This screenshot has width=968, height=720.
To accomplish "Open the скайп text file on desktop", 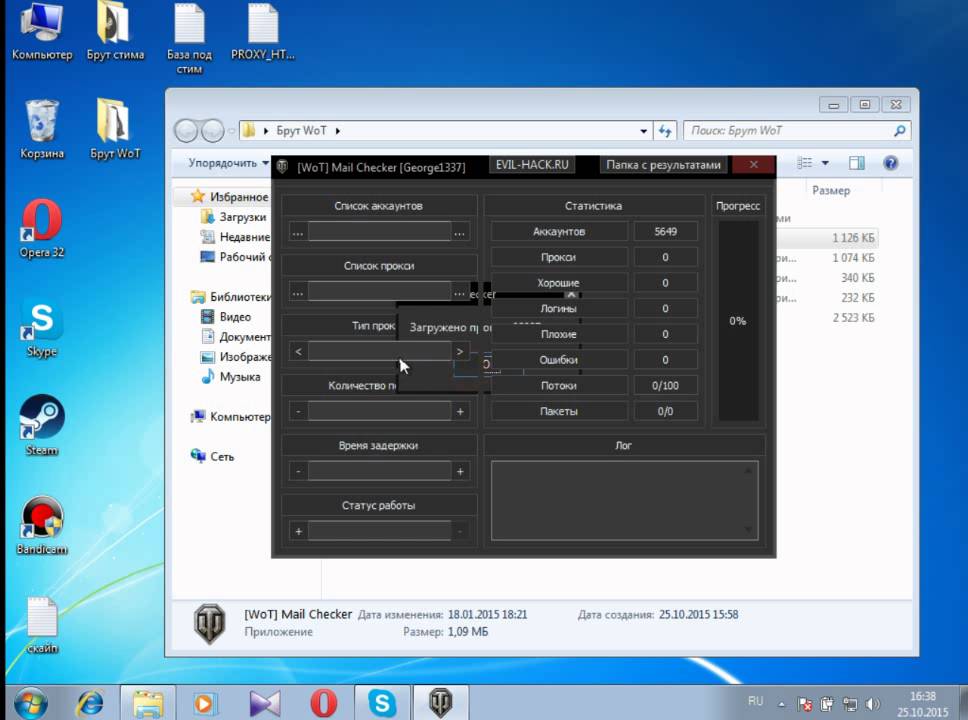I will click(x=41, y=625).
